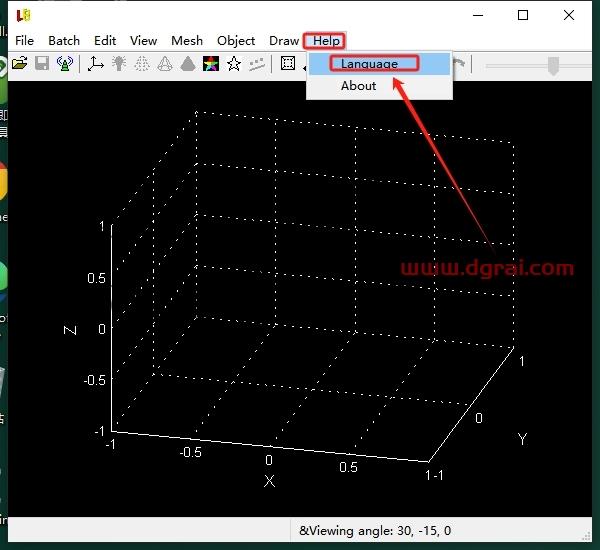Click the Save floppy disk icon

pos(42,63)
